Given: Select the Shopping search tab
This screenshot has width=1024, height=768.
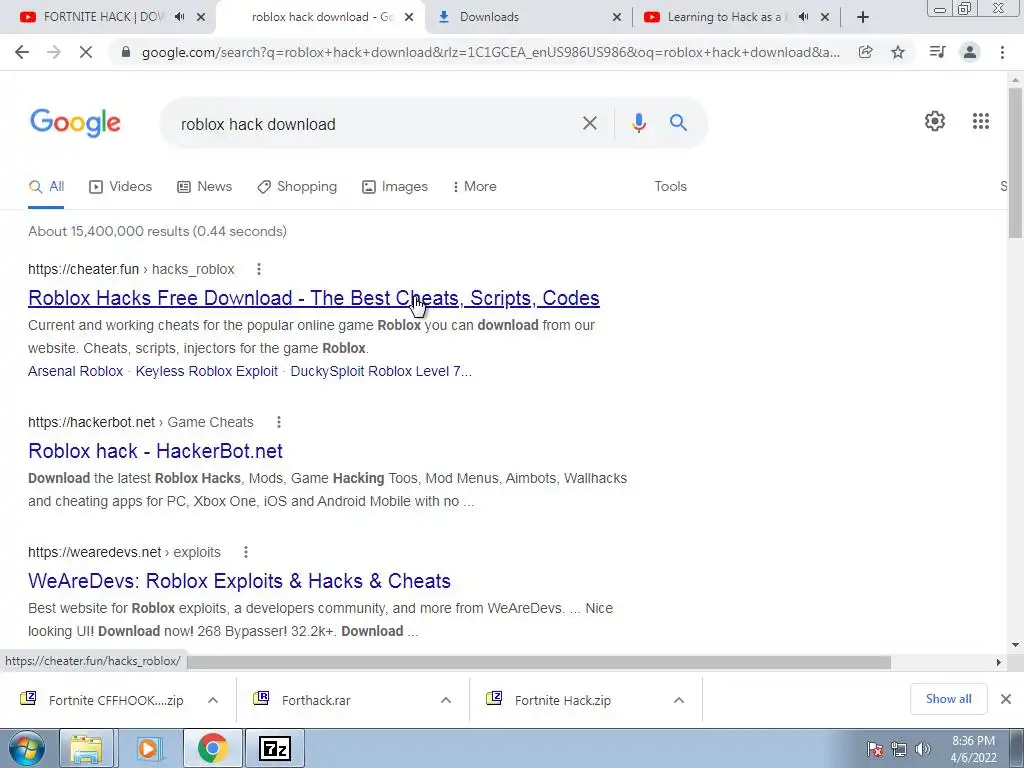Looking at the screenshot, I should 297,186.
